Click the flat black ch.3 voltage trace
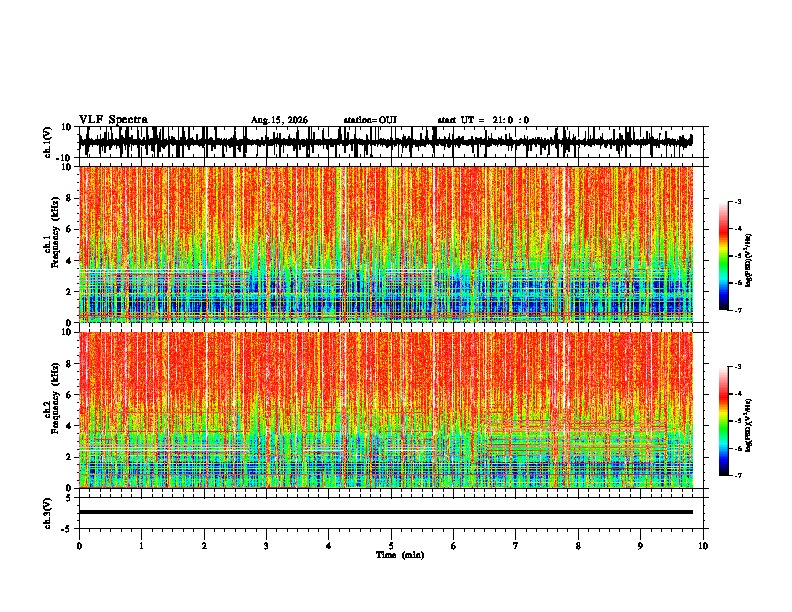Image resolution: width=792 pixels, height=612 pixels. [385, 512]
